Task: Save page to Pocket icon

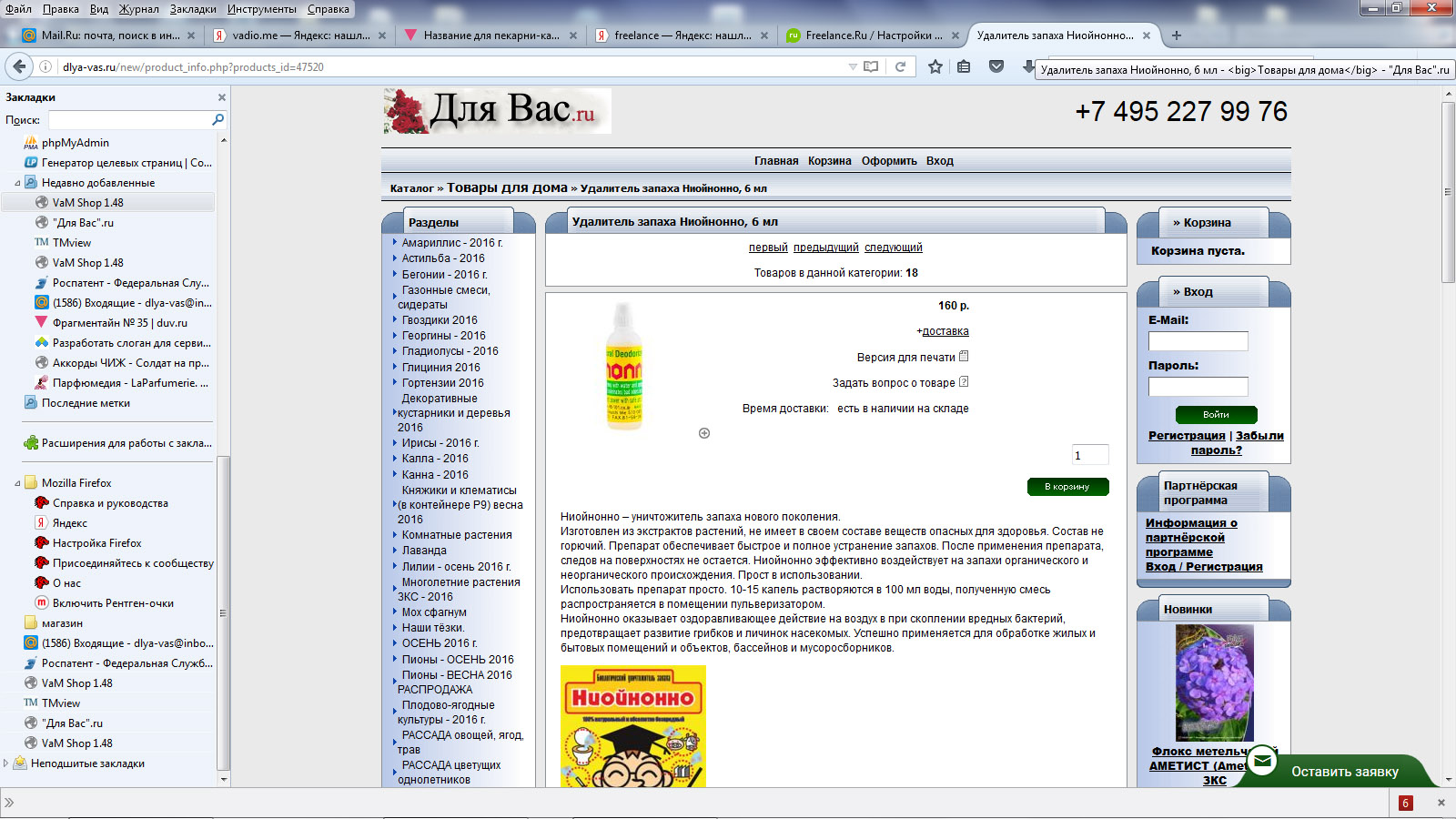Action: pyautogui.click(x=996, y=66)
